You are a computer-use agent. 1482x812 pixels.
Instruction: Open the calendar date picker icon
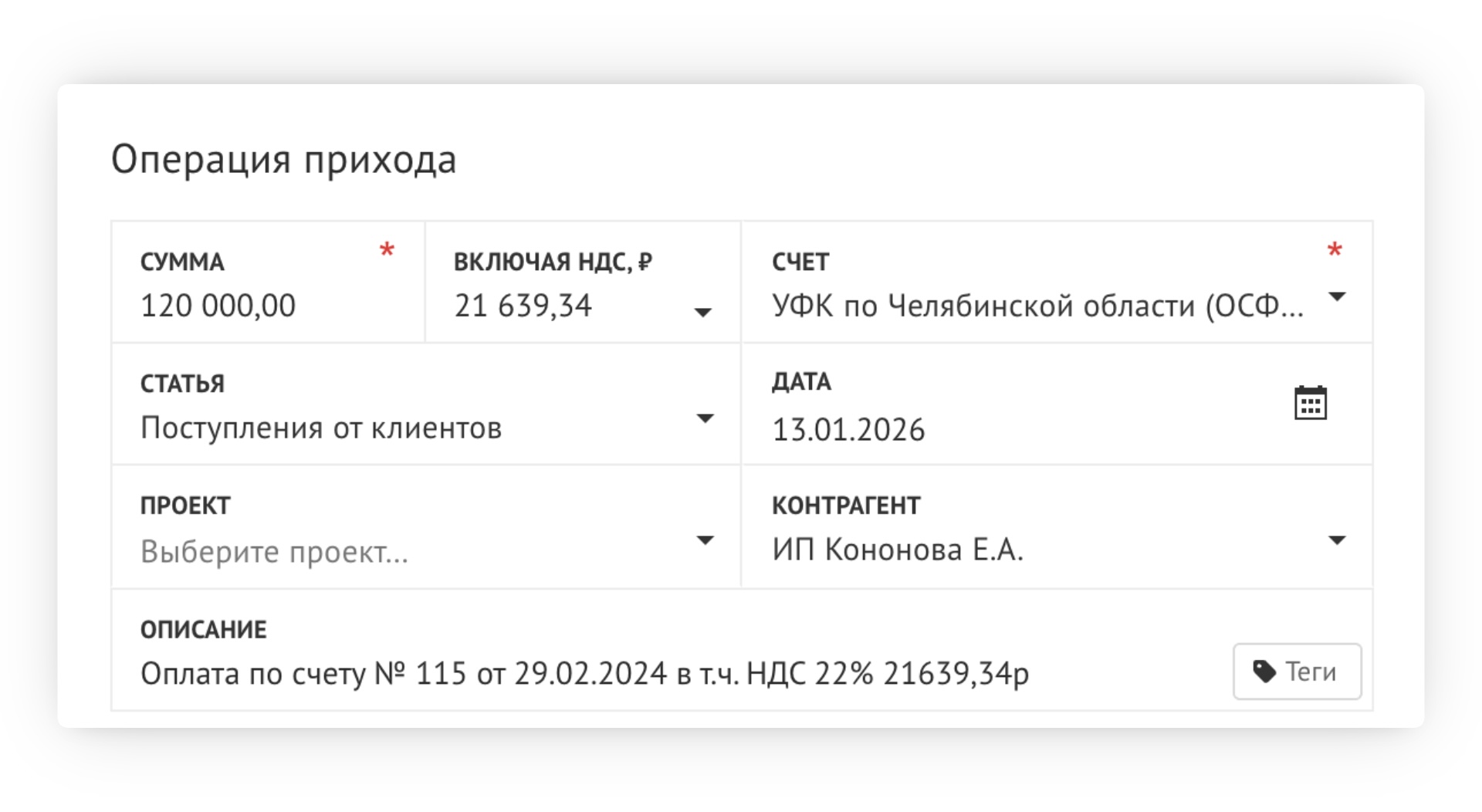click(1310, 403)
